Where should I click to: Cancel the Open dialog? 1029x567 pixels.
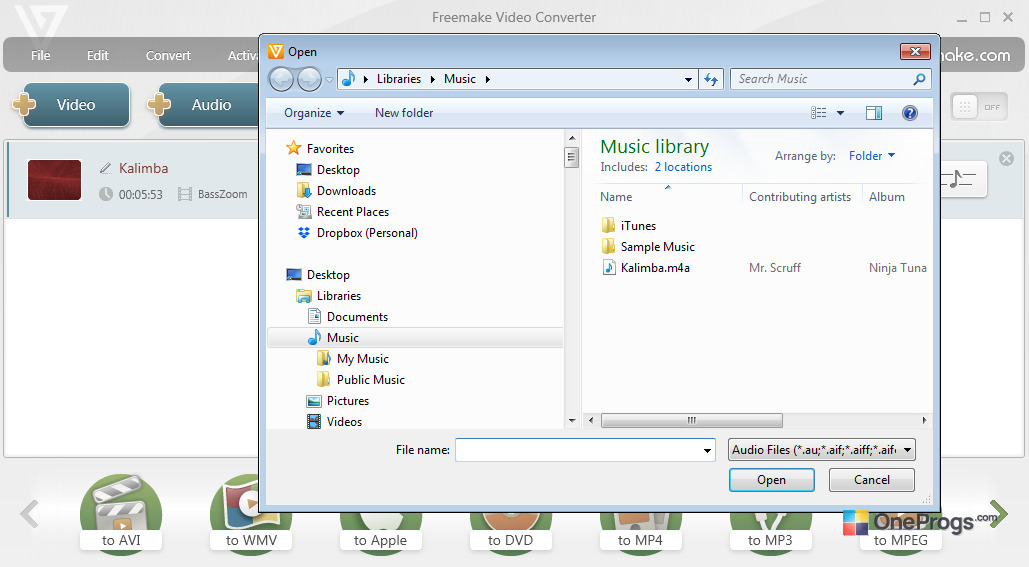tap(872, 480)
